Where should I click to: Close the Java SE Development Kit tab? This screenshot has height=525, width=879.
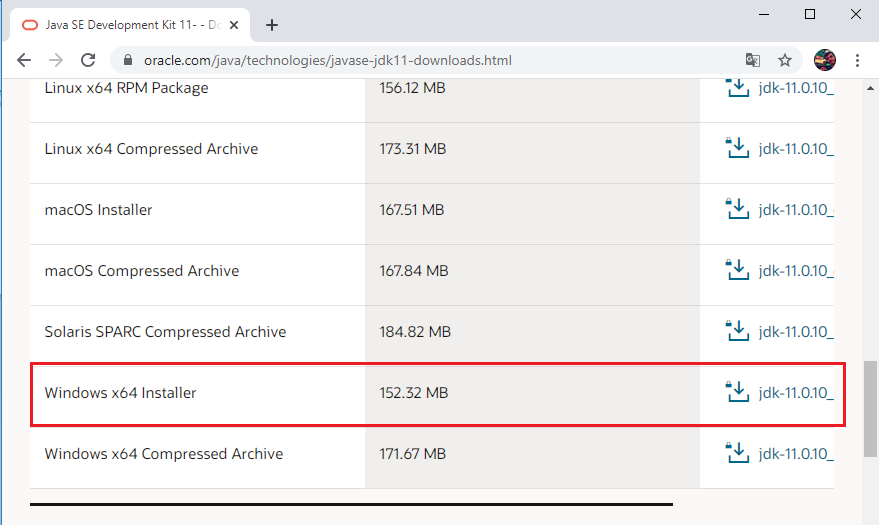(x=234, y=25)
